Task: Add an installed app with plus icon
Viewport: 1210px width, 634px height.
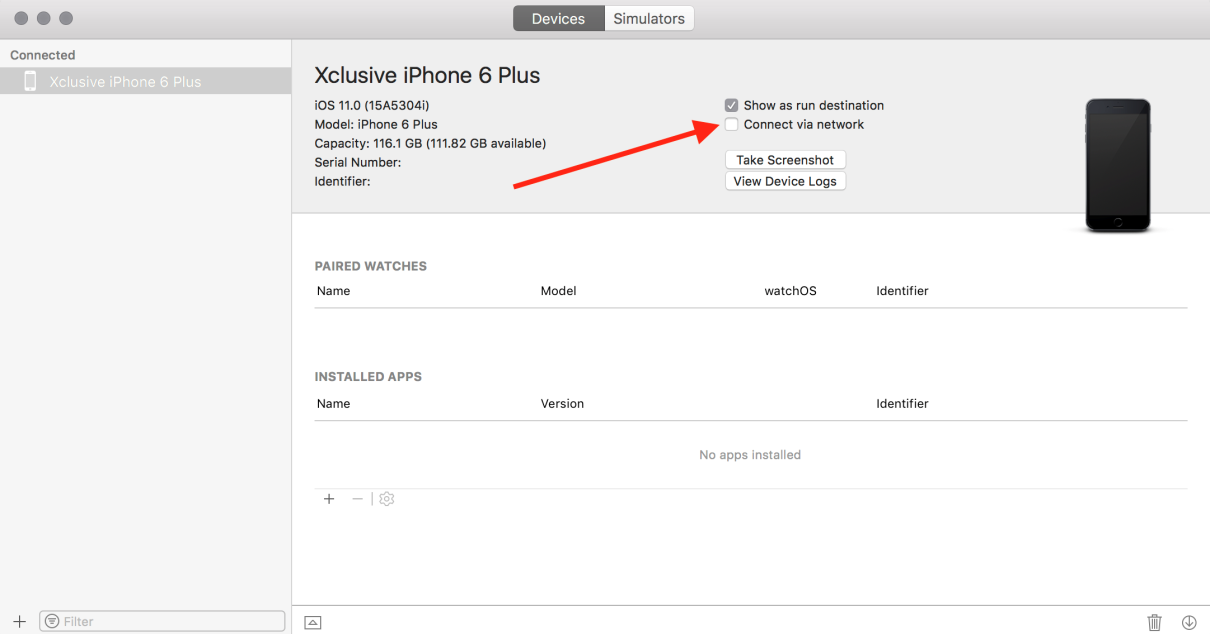Action: point(328,498)
